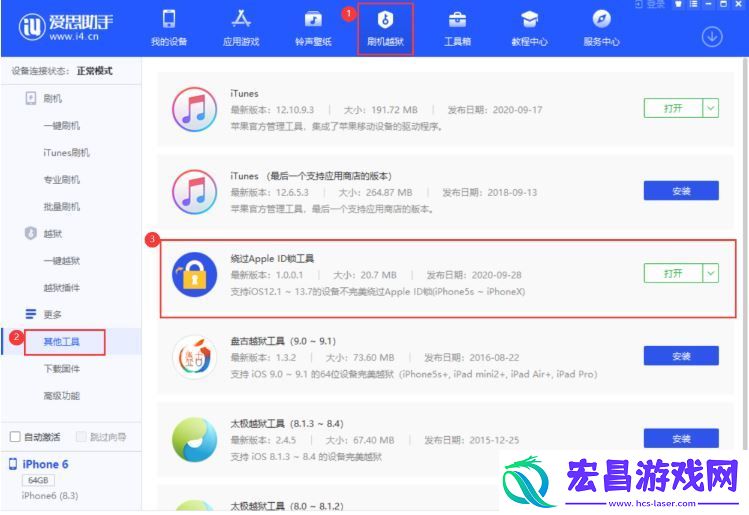Click the 盘古越狱工具 app icon
Screen dimensions: 749x515
pos(194,357)
